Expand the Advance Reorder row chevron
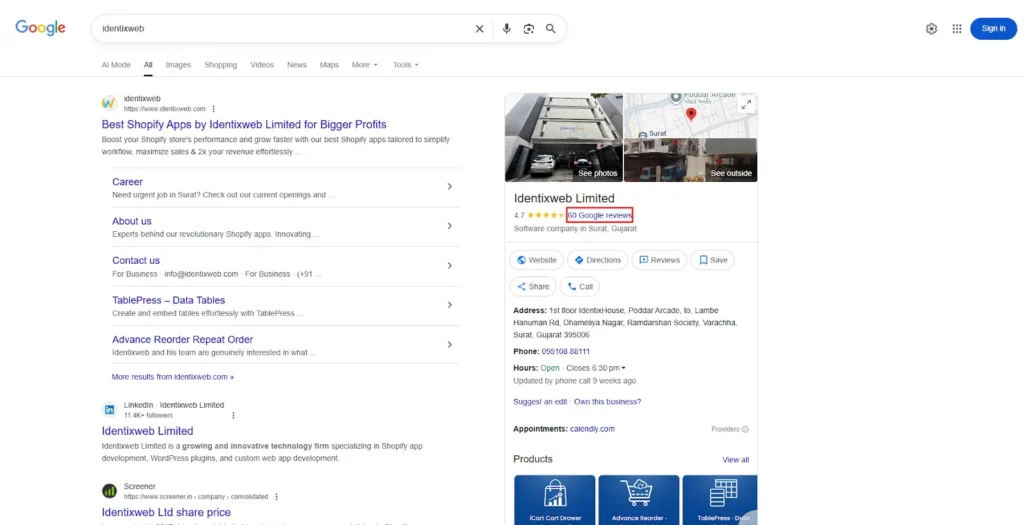Screen dimensions: 1024x525 coord(449,345)
